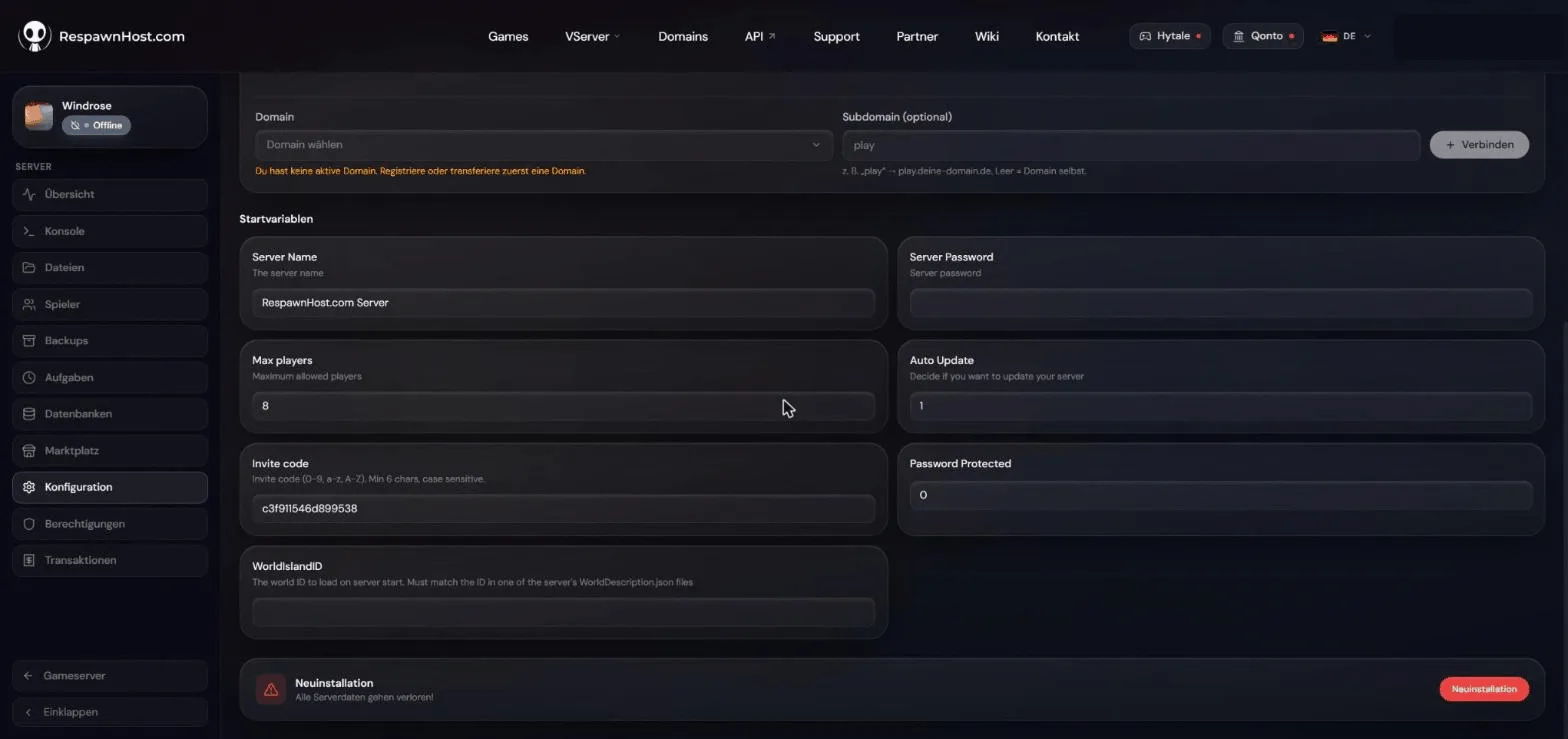Click the Verbinden button

coord(1479,144)
